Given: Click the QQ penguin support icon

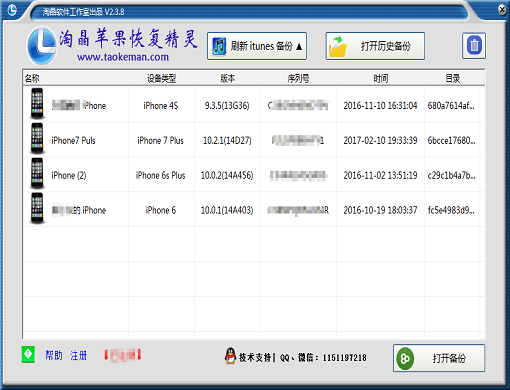Looking at the screenshot, I should 230,356.
